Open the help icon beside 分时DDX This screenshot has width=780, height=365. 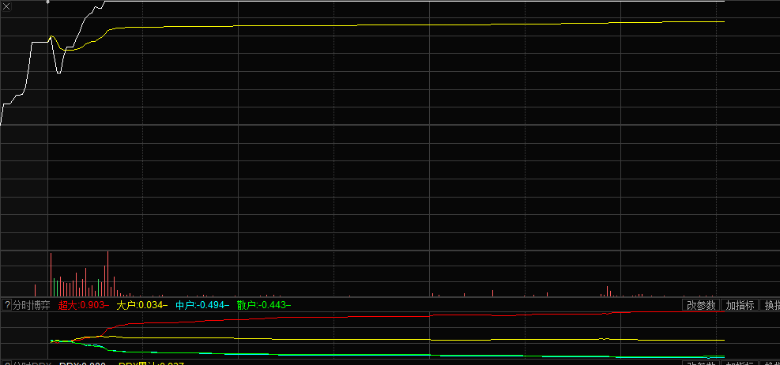pyautogui.click(x=6, y=363)
